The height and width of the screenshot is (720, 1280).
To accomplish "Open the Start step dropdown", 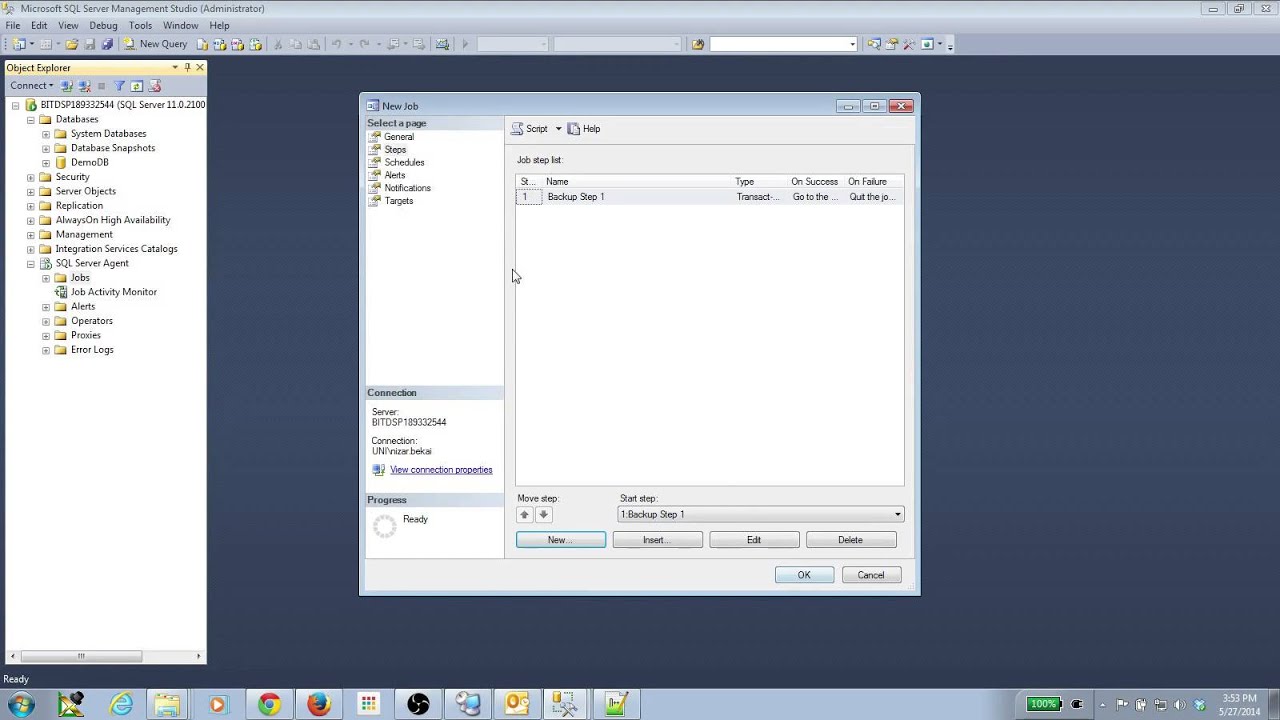I will tap(897, 514).
